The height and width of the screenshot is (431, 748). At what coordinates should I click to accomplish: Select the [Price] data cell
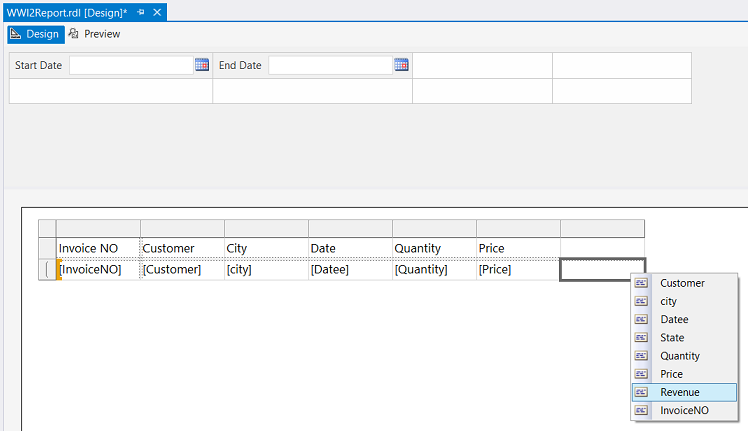(518, 270)
